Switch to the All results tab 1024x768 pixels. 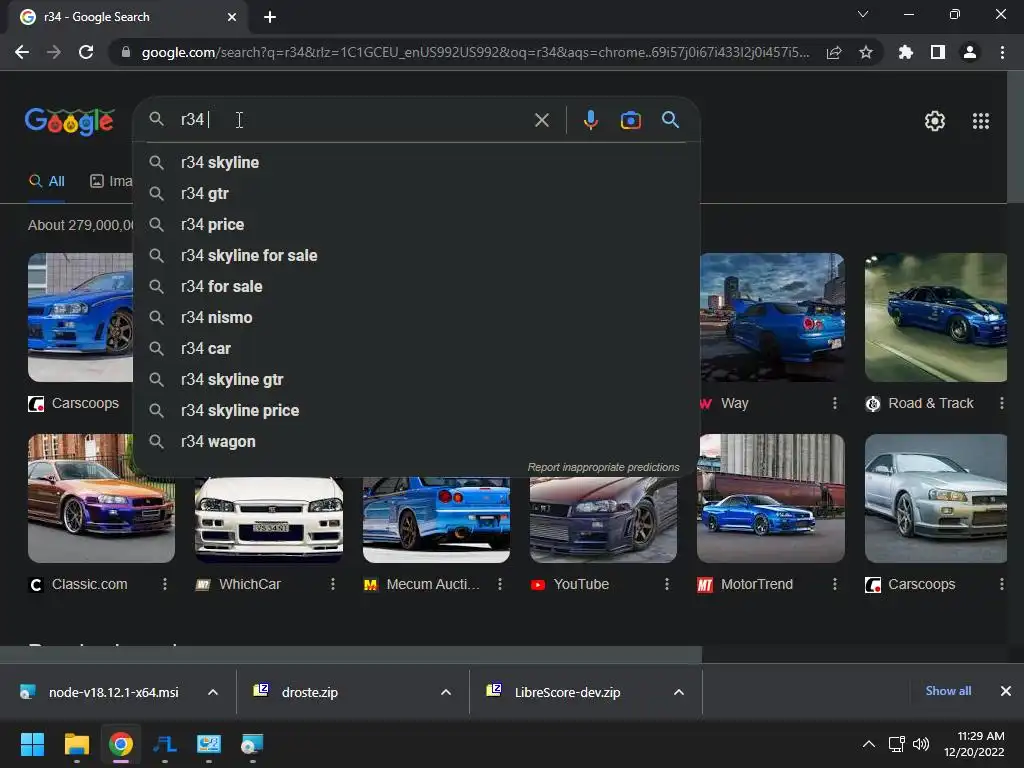point(47,182)
